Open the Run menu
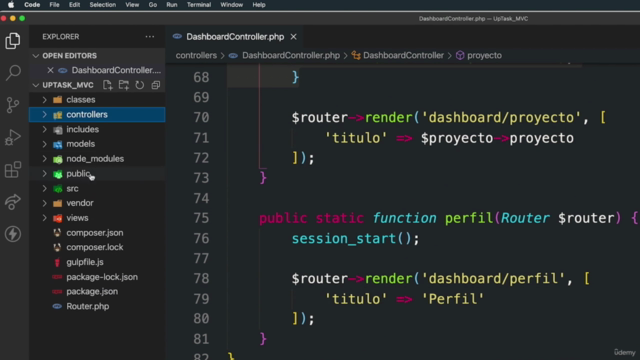Viewport: 640px width, 360px height. coord(172,5)
